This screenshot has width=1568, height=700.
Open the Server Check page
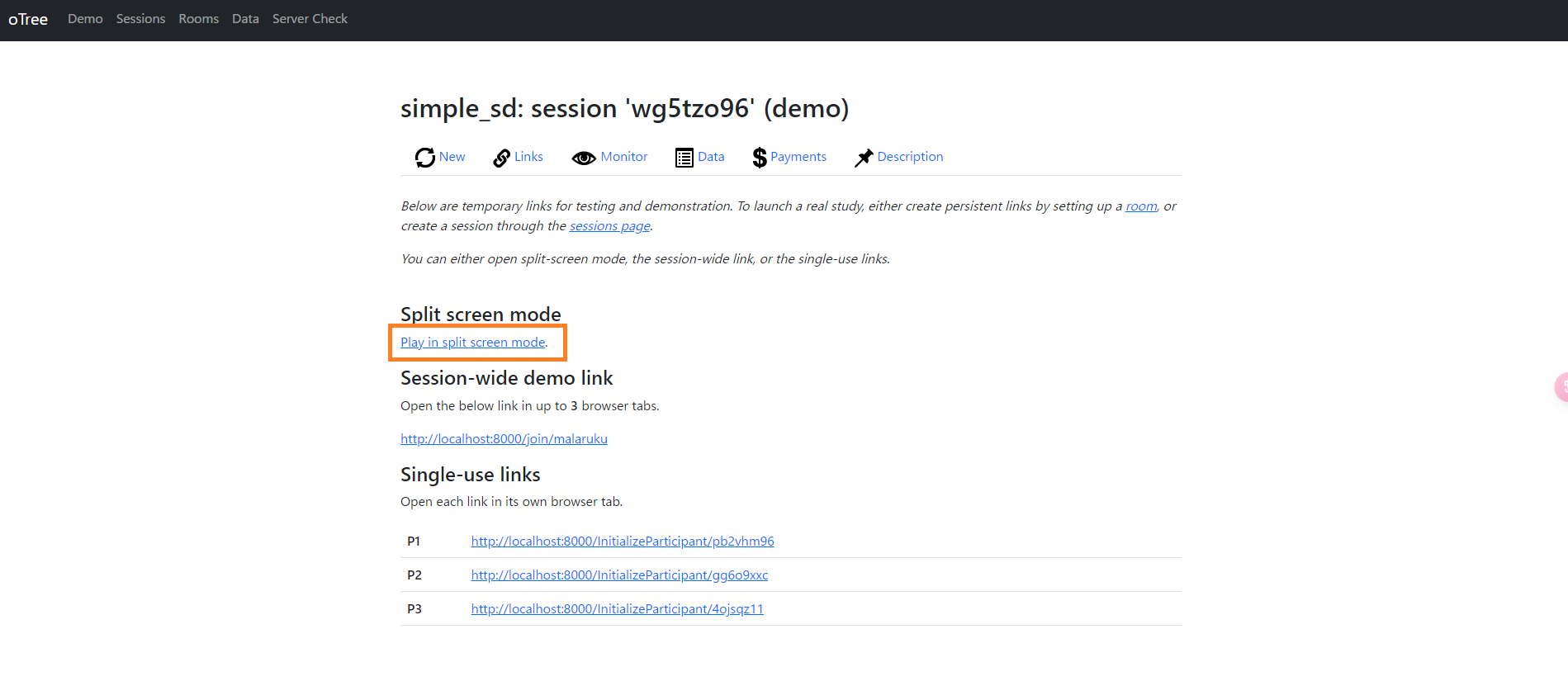pyautogui.click(x=310, y=18)
